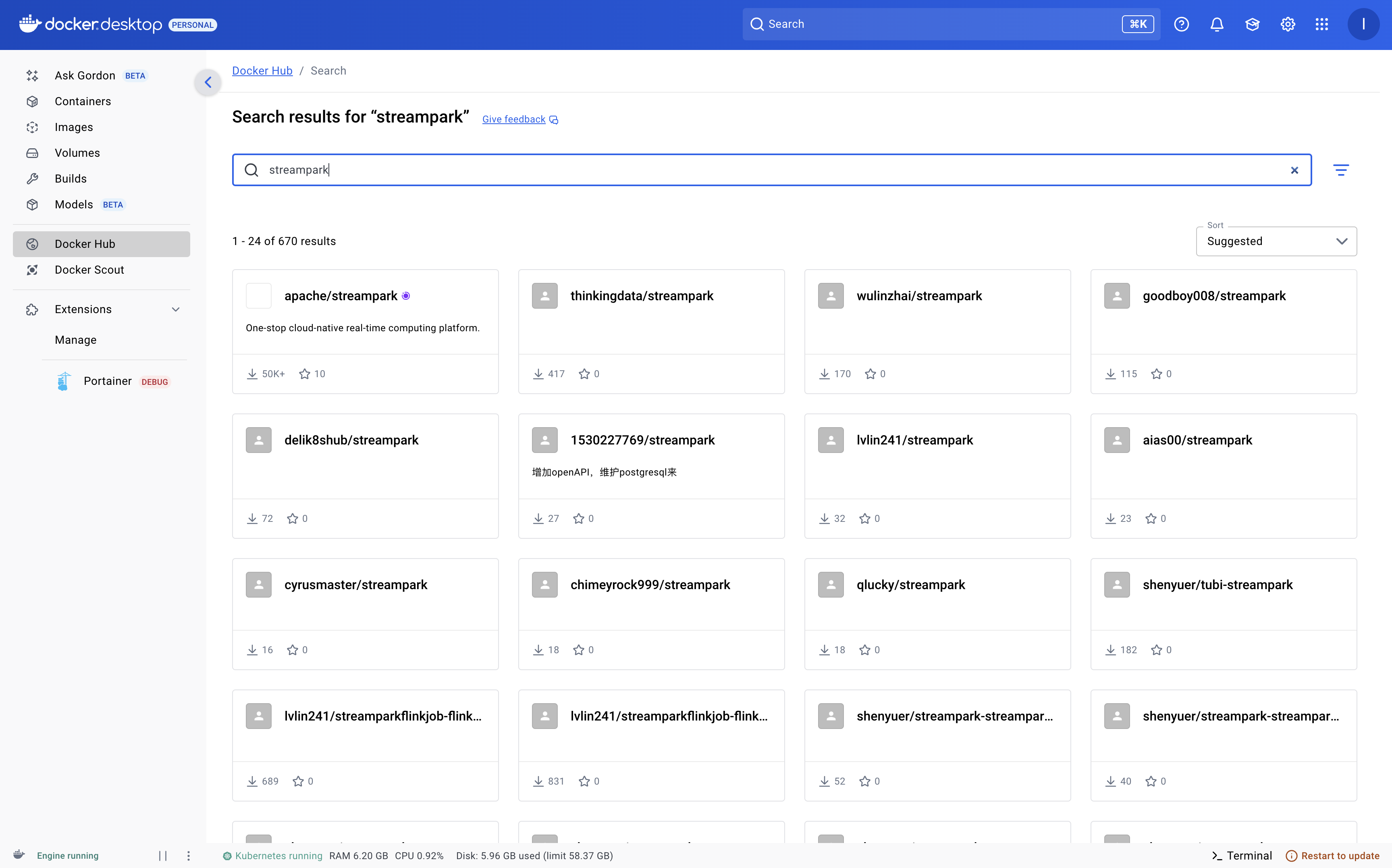Image resolution: width=1392 pixels, height=868 pixels.
Task: Clear the streampark search text
Action: pos(1294,170)
